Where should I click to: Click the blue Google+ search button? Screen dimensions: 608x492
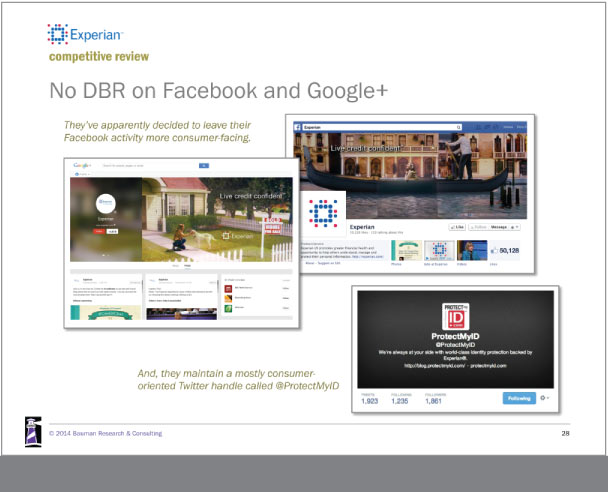pos(204,166)
